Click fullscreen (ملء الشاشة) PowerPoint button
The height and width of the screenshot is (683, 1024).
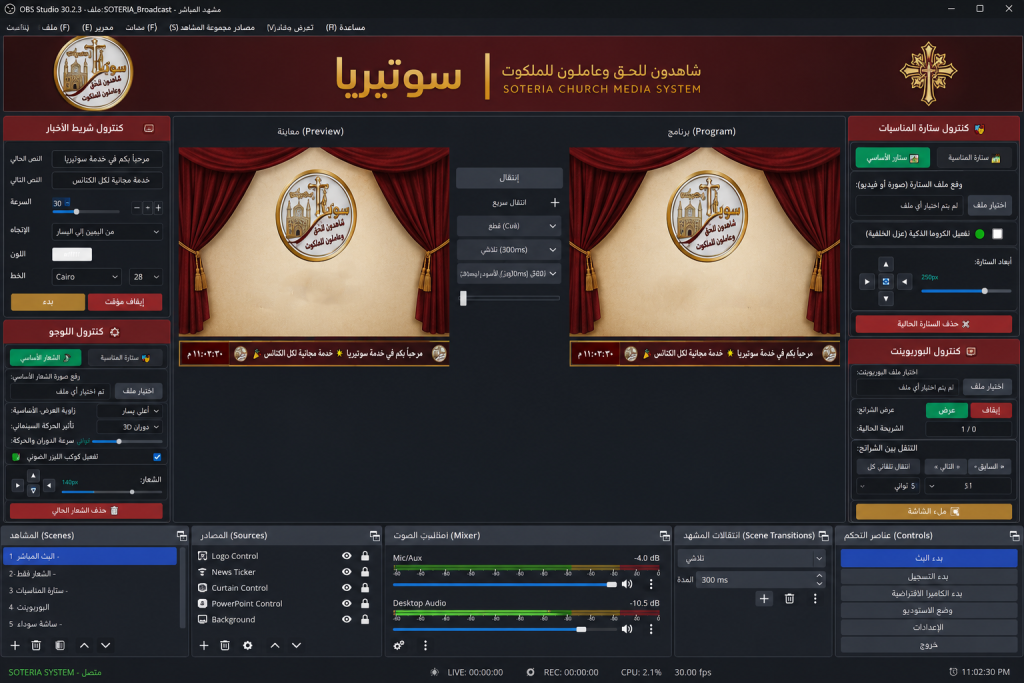click(934, 511)
